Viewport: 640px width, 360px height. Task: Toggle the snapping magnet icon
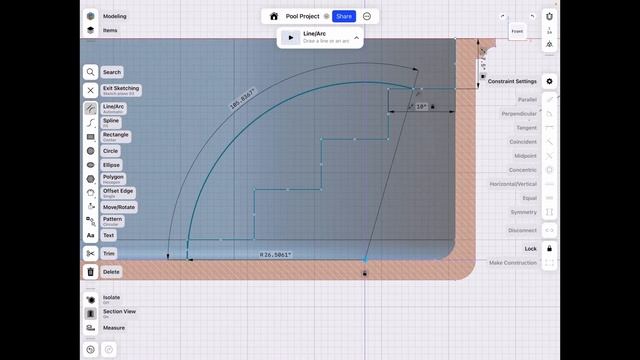click(x=549, y=16)
